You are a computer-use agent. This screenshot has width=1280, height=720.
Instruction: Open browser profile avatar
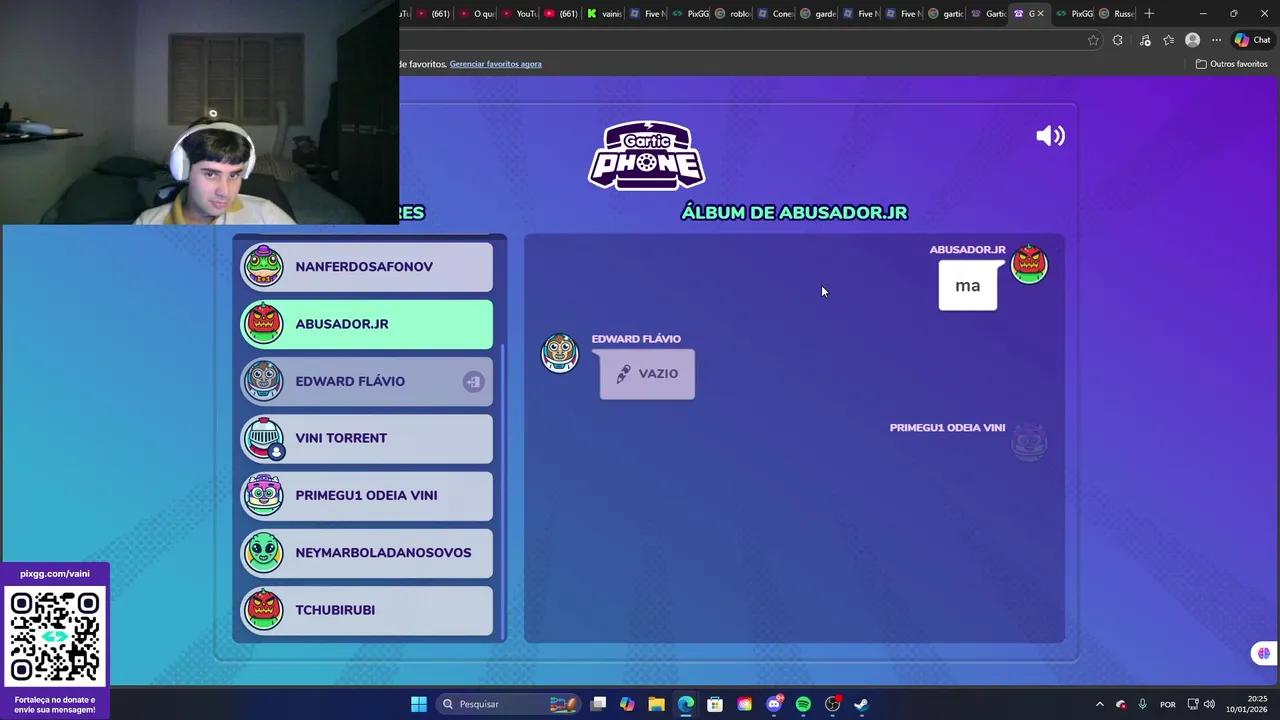[x=1192, y=40]
